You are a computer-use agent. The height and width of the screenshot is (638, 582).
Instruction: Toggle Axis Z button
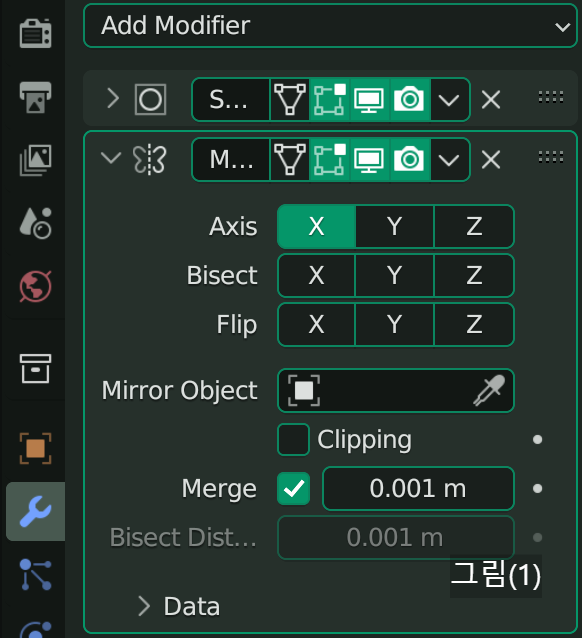point(474,226)
